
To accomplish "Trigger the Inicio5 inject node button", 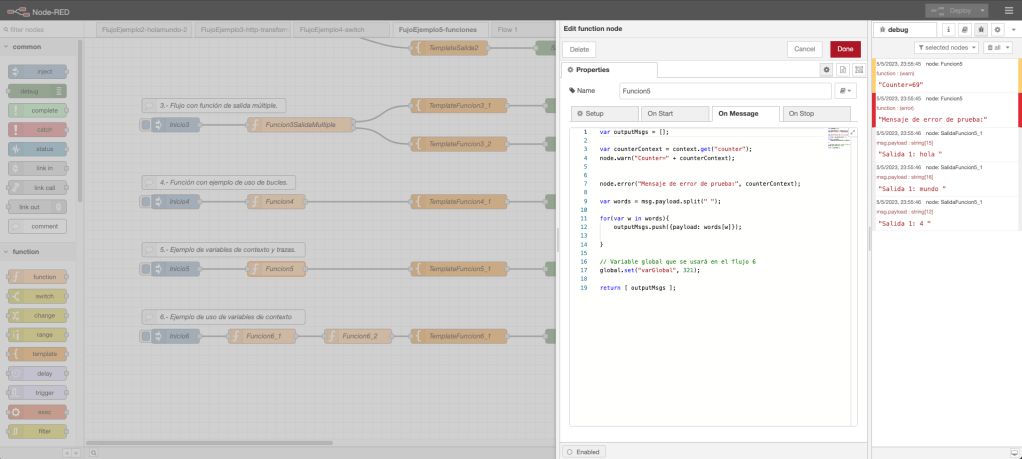I will (146, 269).
